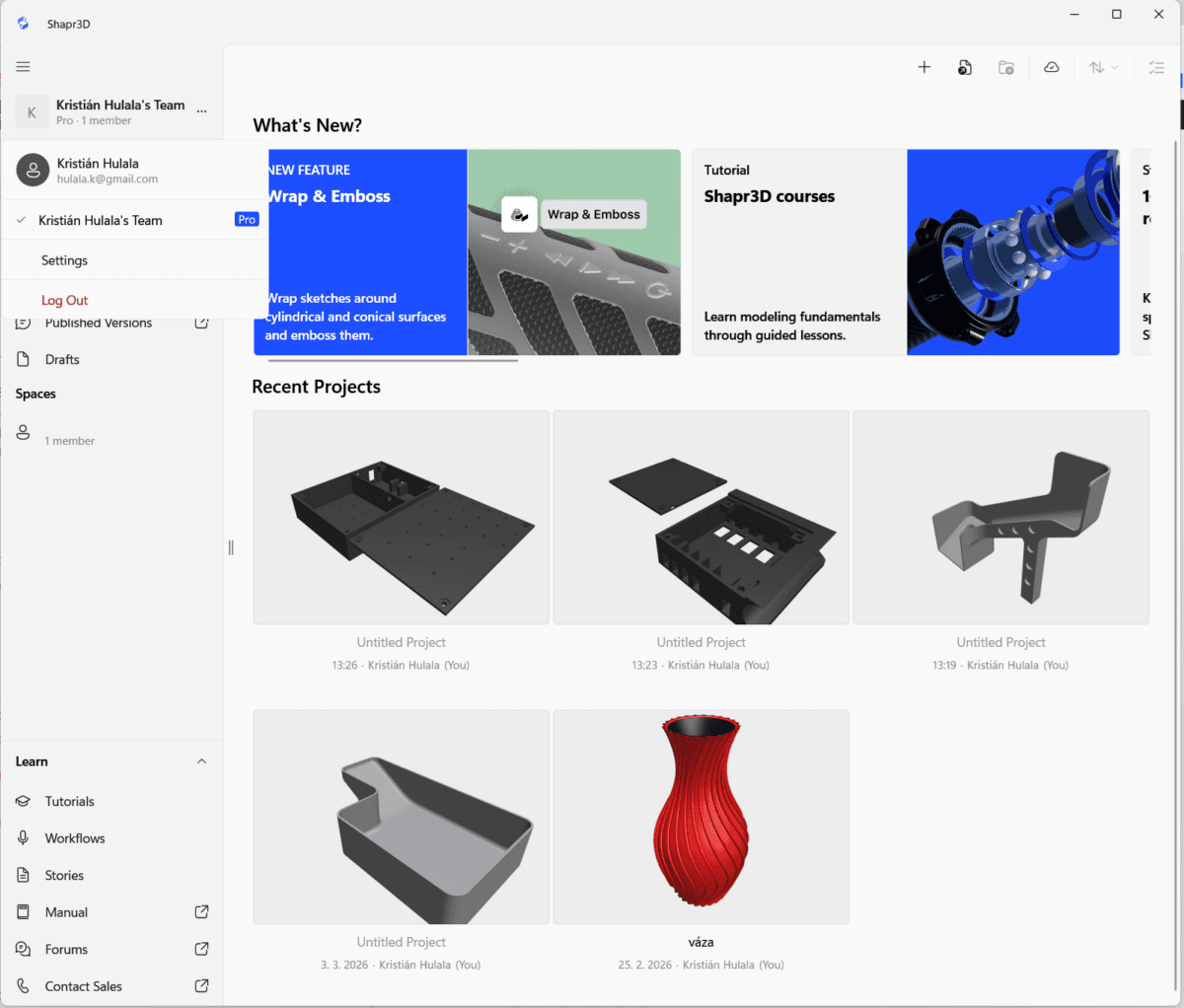This screenshot has width=1184, height=1008.
Task: Click the Recent Projects heading
Action: [316, 387]
